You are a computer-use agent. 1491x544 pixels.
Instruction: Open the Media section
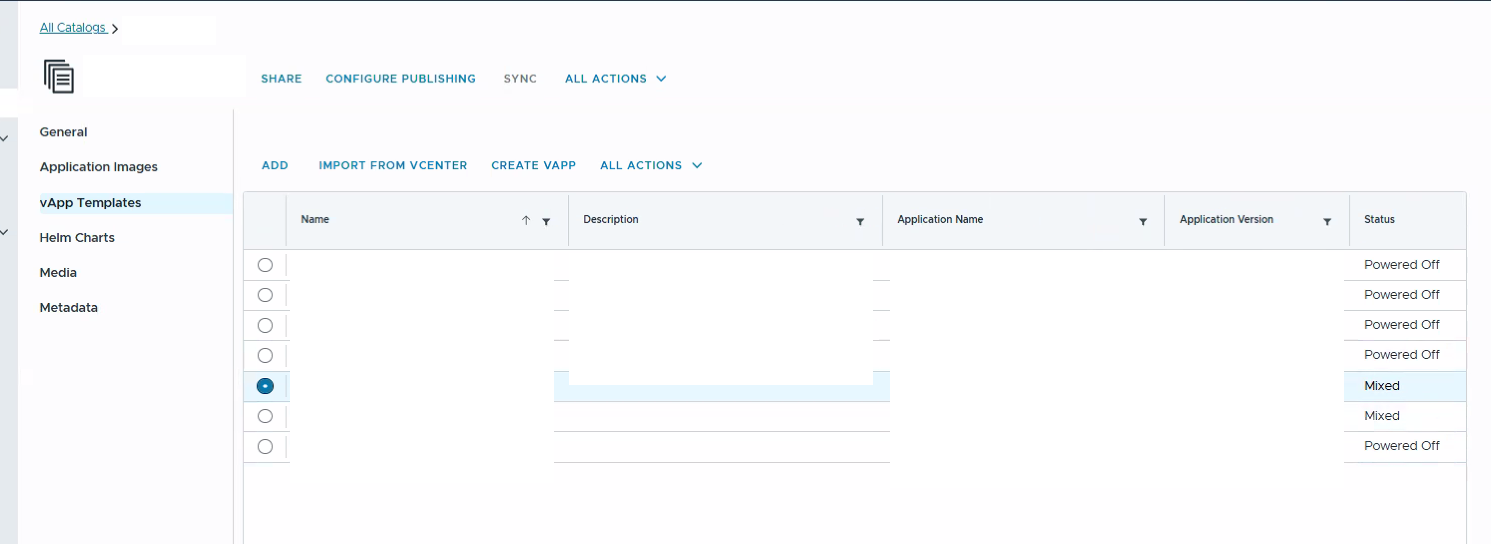58,273
